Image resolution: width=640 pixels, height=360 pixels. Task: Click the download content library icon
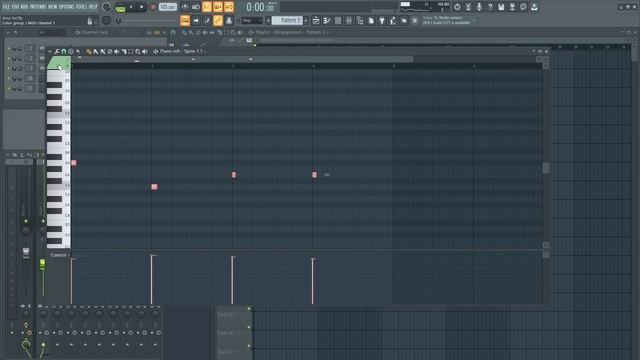click(534, 7)
